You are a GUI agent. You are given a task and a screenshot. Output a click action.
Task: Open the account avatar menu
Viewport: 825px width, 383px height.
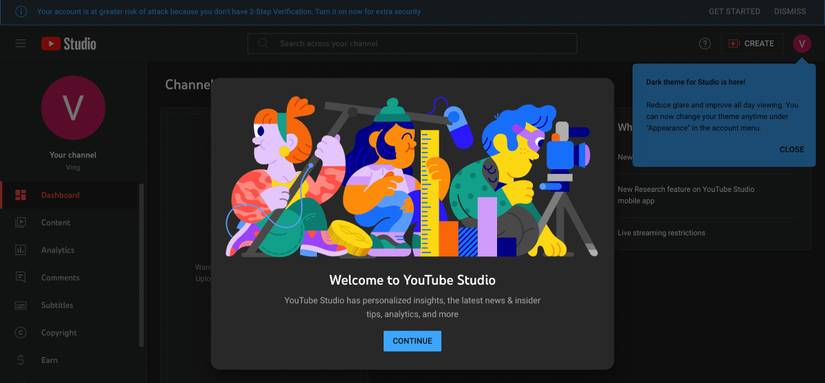(802, 44)
